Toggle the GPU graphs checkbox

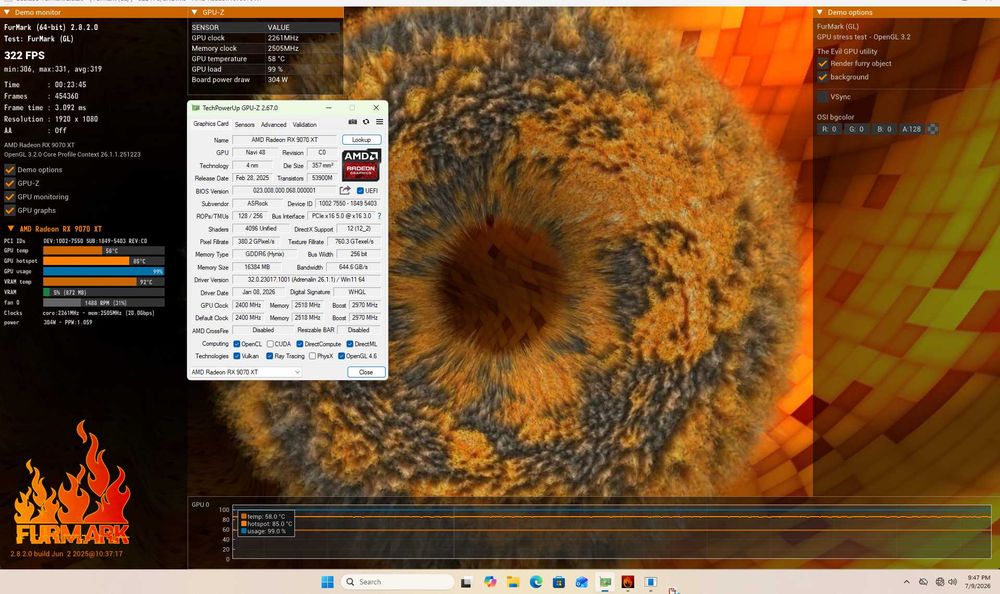(x=10, y=211)
